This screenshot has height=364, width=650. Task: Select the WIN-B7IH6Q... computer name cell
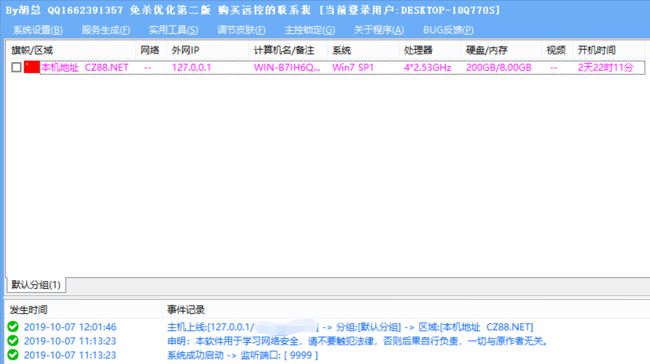click(x=287, y=67)
